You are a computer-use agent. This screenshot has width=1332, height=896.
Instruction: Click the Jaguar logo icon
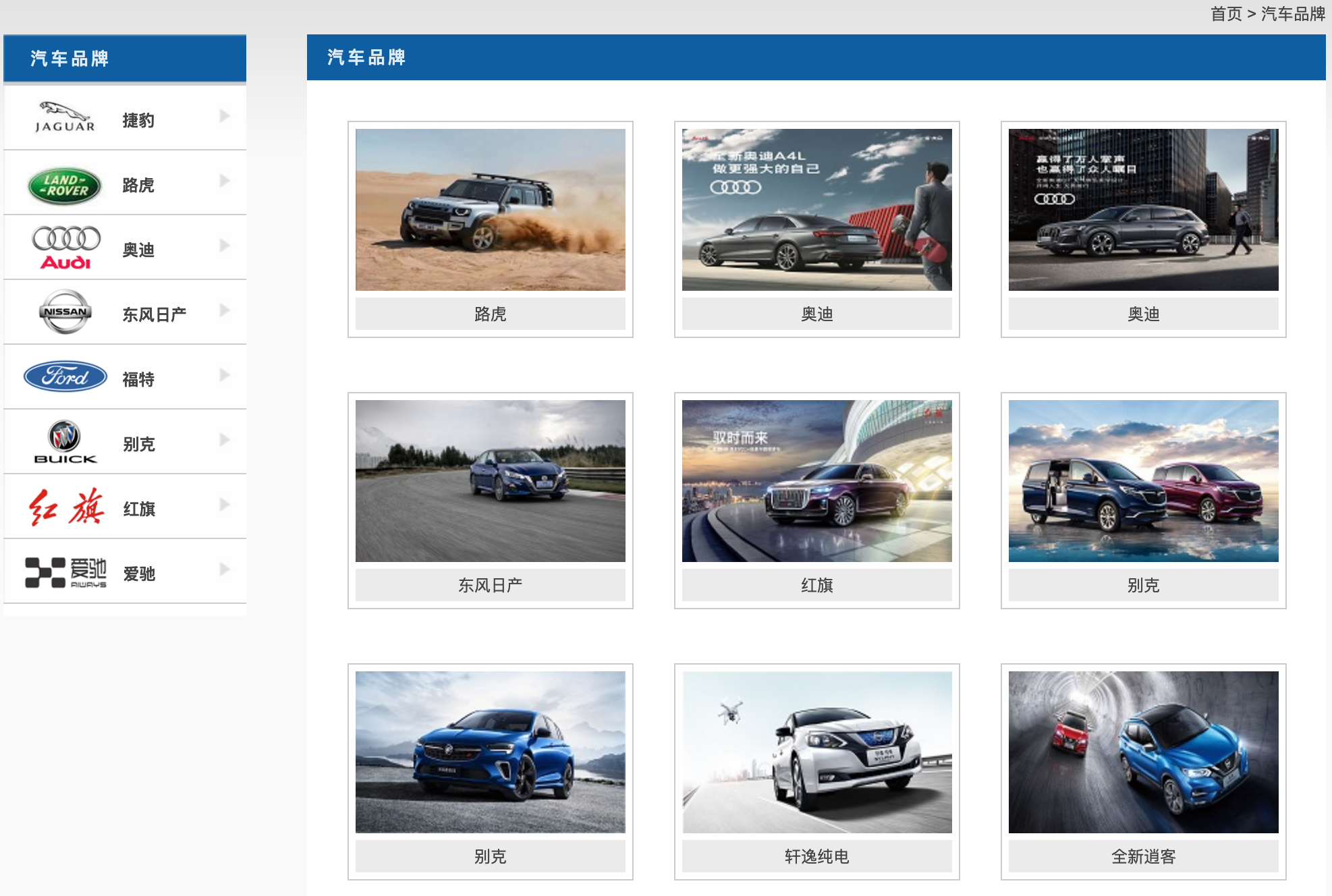coord(65,117)
